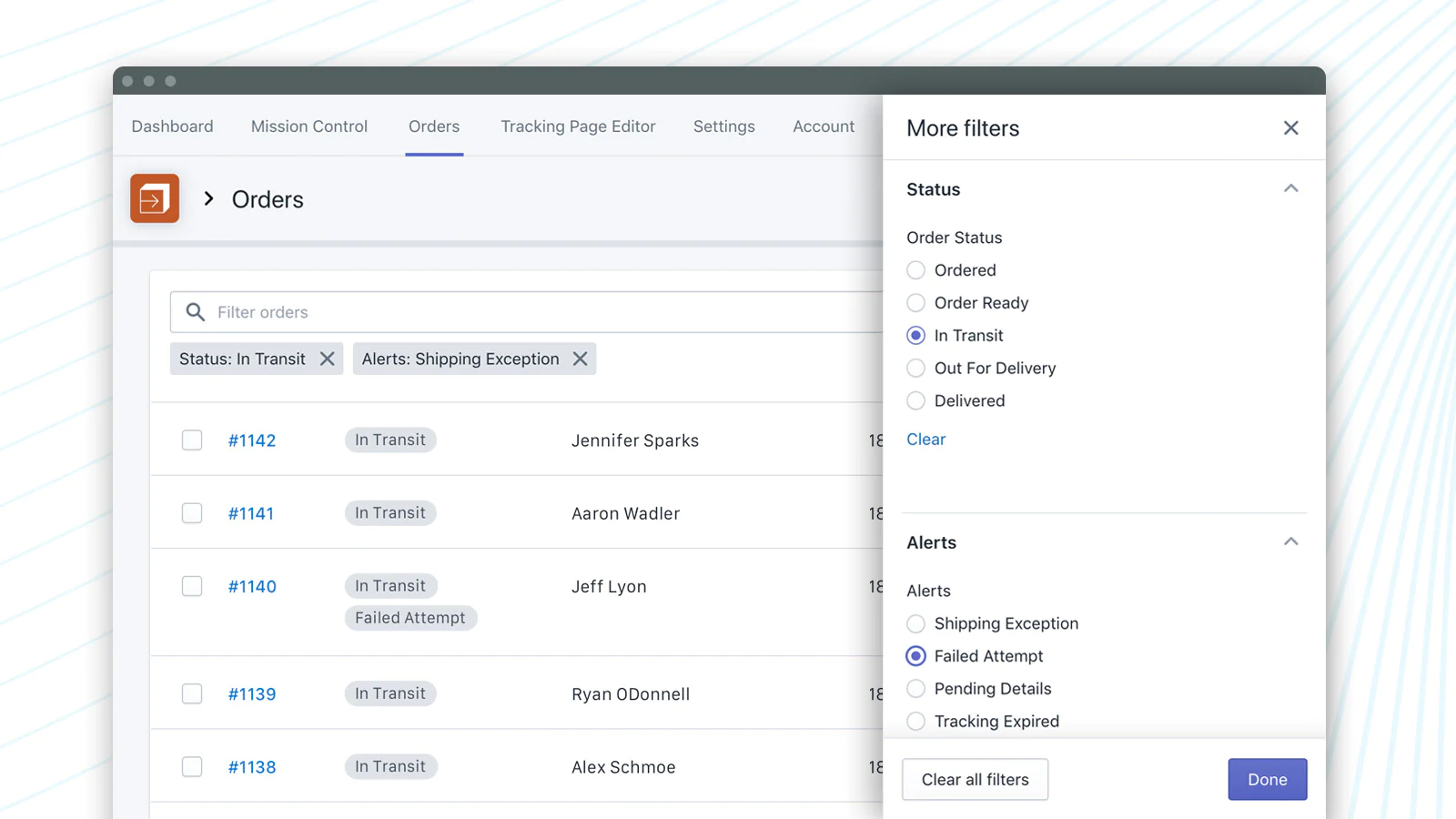Click the Clear link under Order Status
The height and width of the screenshot is (819, 1456).
tap(925, 440)
